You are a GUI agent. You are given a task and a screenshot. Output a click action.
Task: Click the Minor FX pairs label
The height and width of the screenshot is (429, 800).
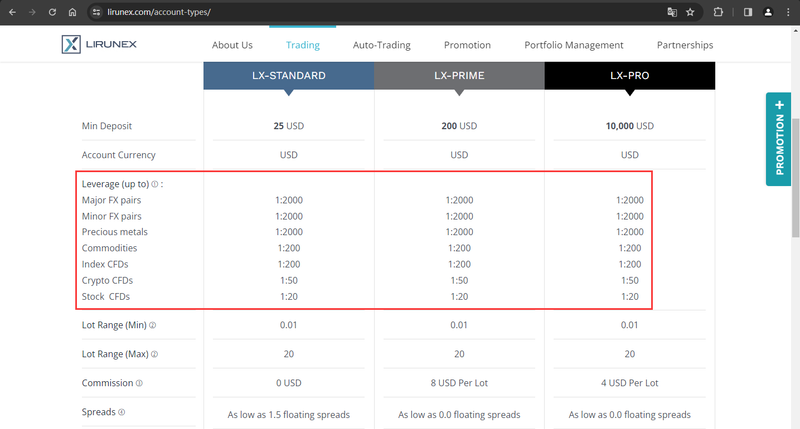click(x=112, y=216)
